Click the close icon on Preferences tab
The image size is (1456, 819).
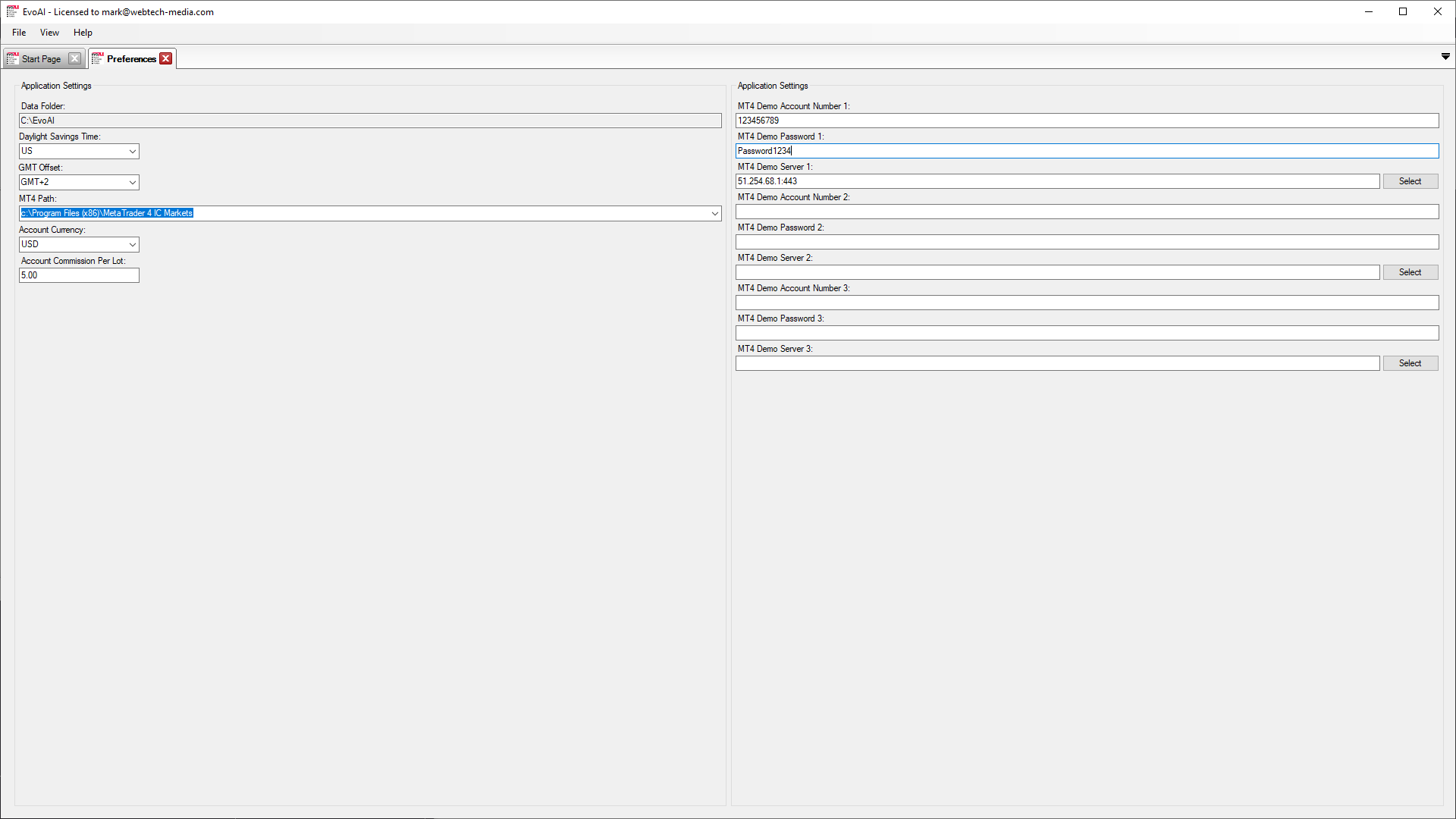(165, 58)
